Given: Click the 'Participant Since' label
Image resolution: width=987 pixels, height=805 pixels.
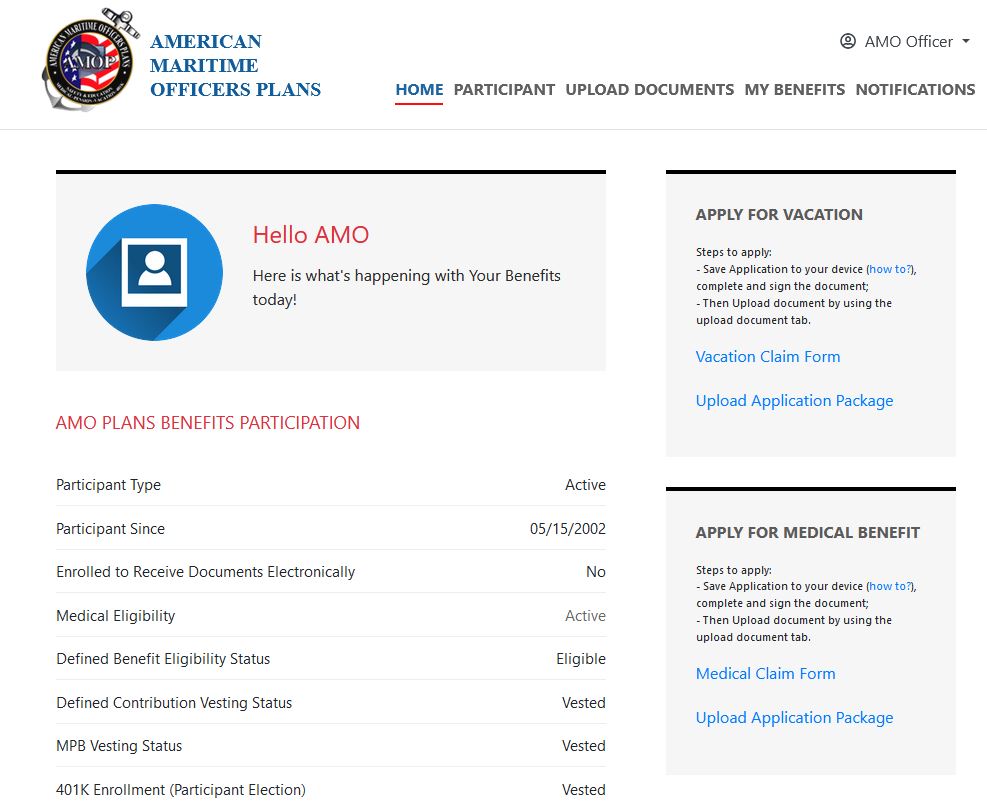Looking at the screenshot, I should [110, 529].
